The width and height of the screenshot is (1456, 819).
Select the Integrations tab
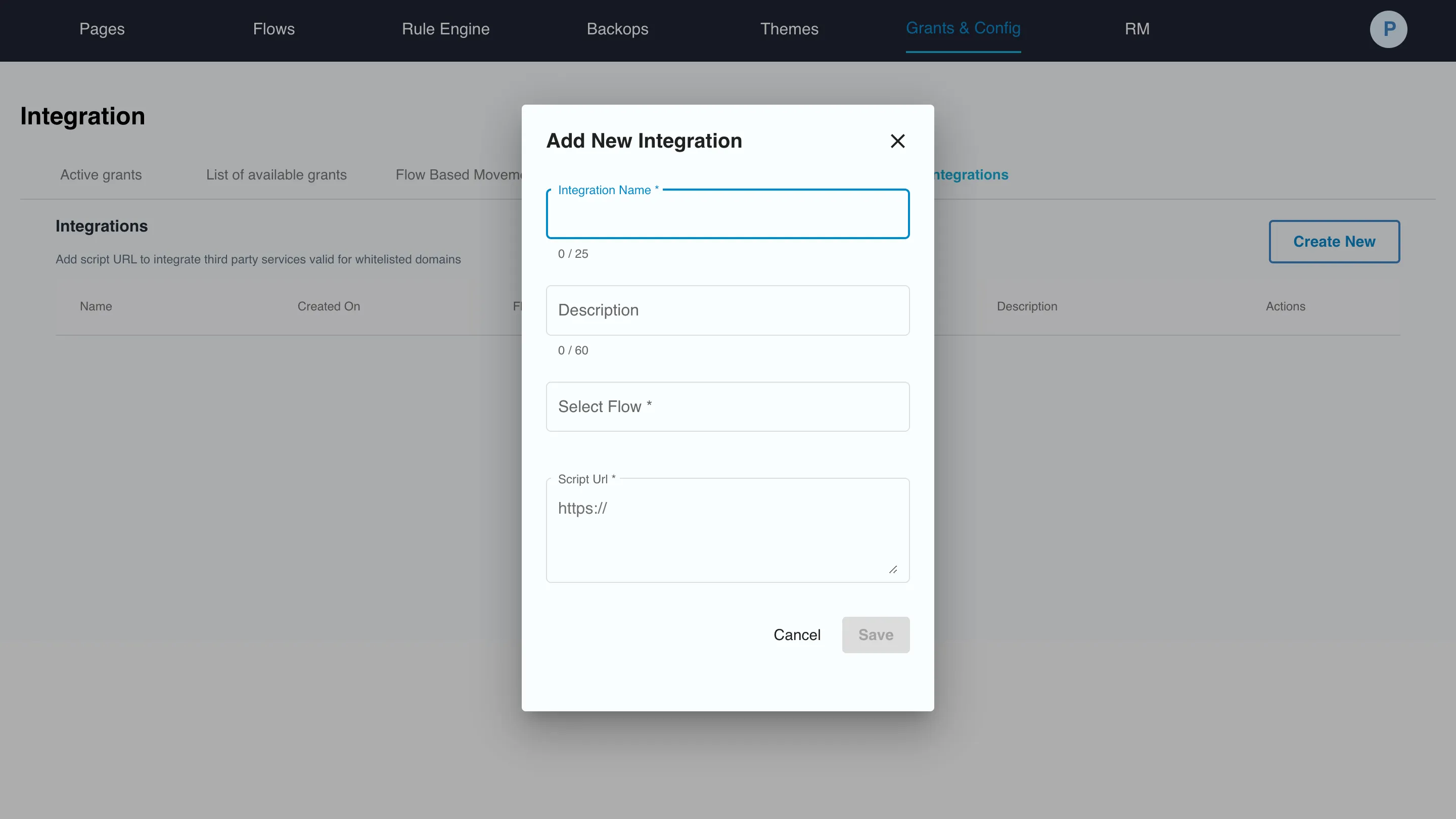pos(971,174)
